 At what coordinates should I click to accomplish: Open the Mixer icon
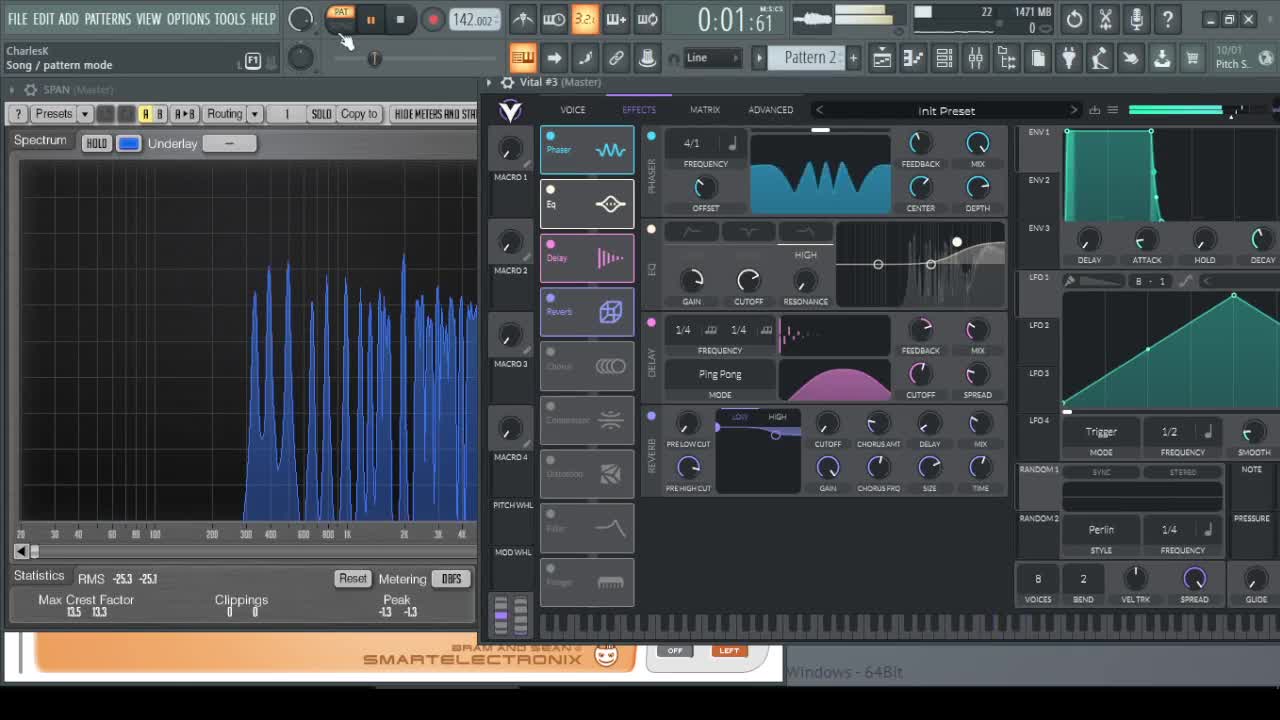(975, 58)
